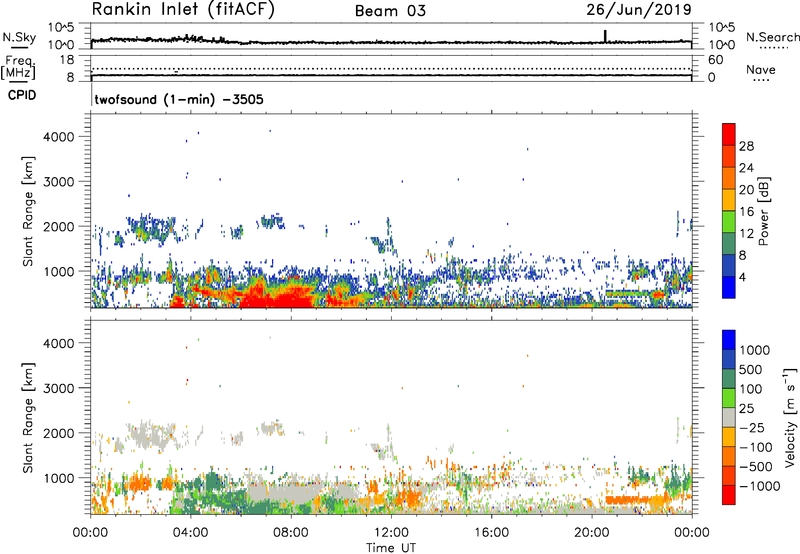
Task: Click the 3000 tick label on velocity panel
Action: [x=58, y=388]
